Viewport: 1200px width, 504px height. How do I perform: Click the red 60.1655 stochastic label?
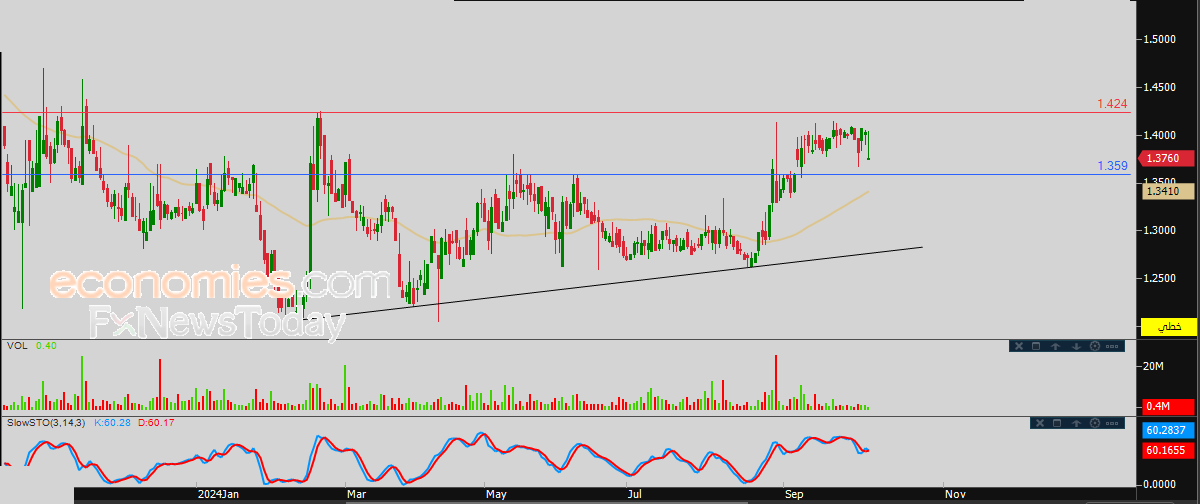[x=1167, y=451]
